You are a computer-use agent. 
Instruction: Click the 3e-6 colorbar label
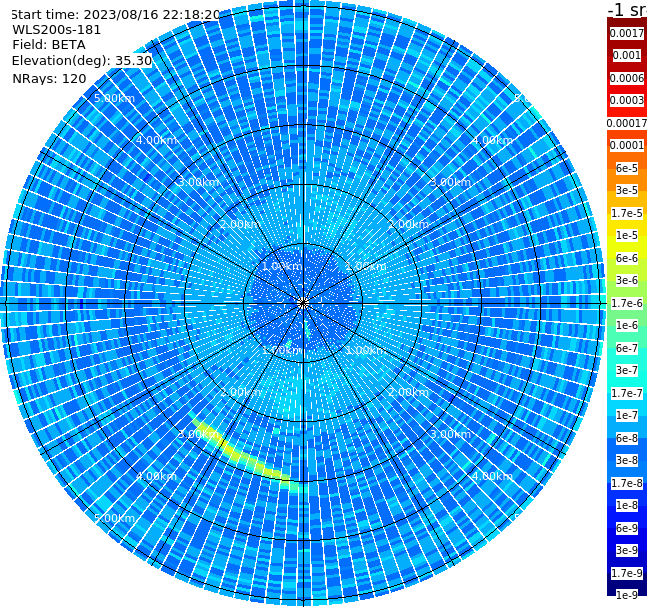pos(627,280)
